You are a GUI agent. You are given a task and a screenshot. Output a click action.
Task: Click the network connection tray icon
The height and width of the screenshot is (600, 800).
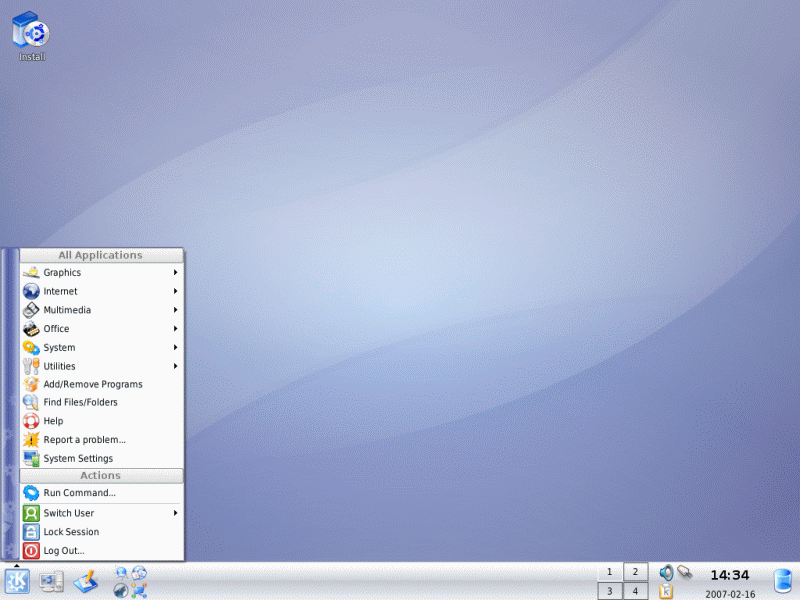pos(685,572)
